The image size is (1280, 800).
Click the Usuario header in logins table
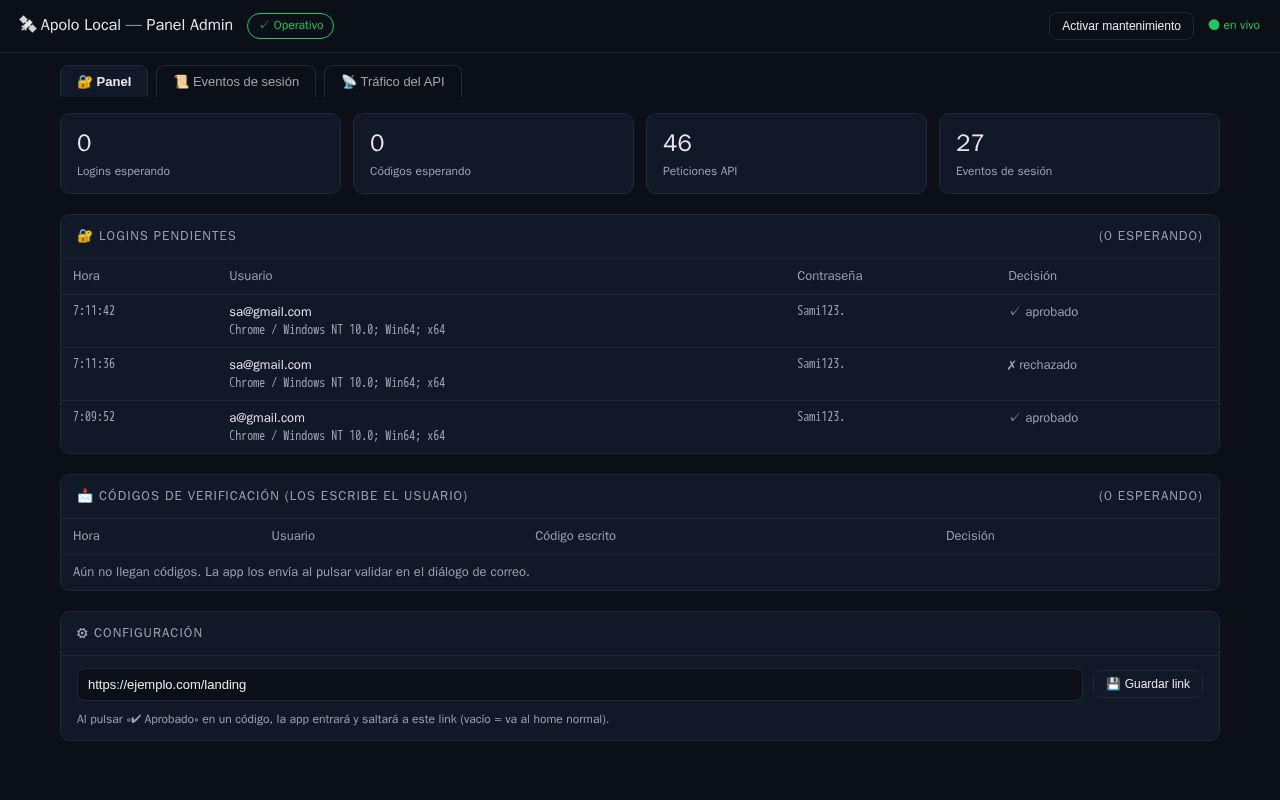(250, 276)
